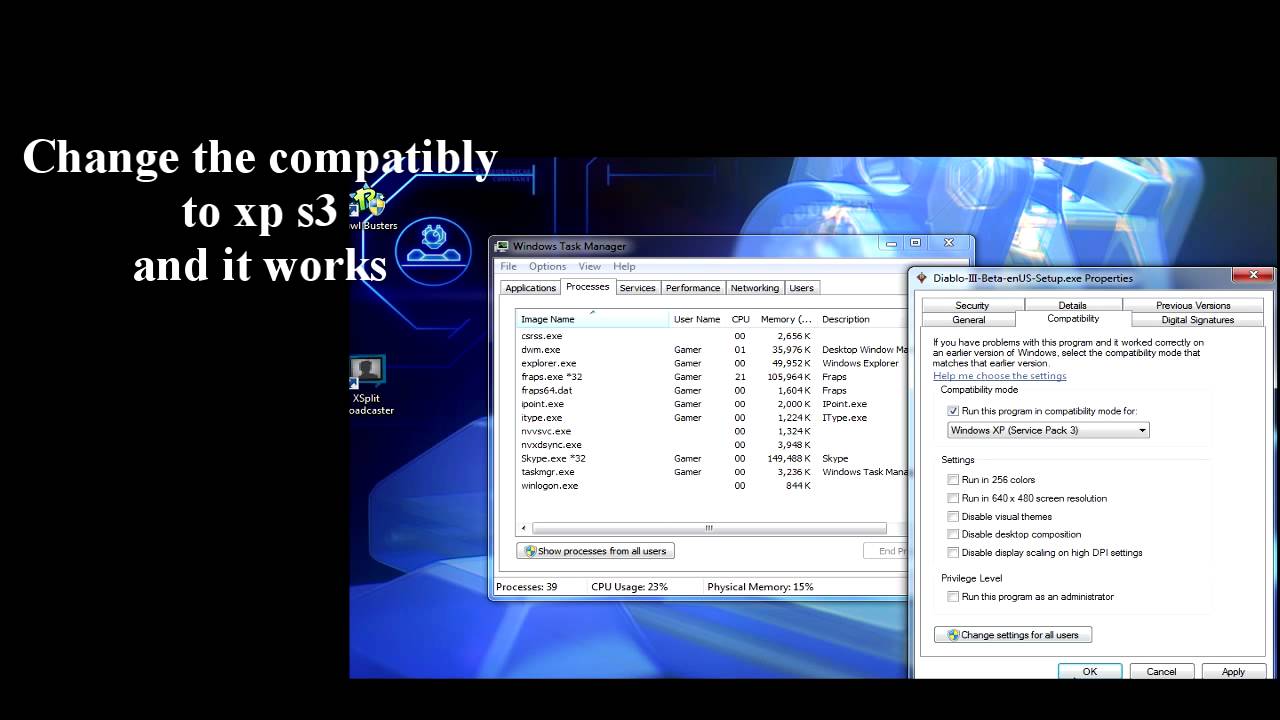Toggle Run in 640 x 480 resolution
Viewport: 1280px width, 720px height.
953,498
